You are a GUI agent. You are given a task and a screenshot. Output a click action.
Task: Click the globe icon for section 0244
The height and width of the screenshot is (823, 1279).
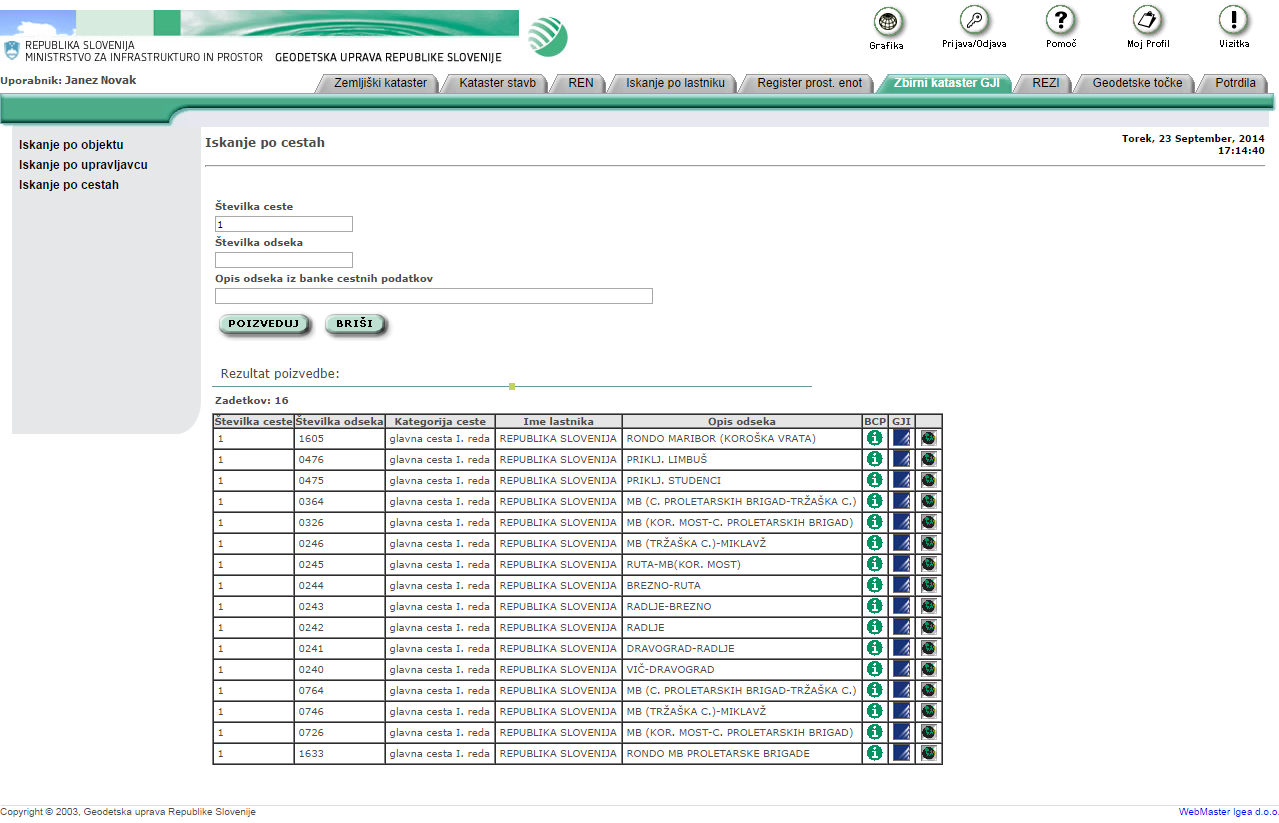tap(929, 585)
